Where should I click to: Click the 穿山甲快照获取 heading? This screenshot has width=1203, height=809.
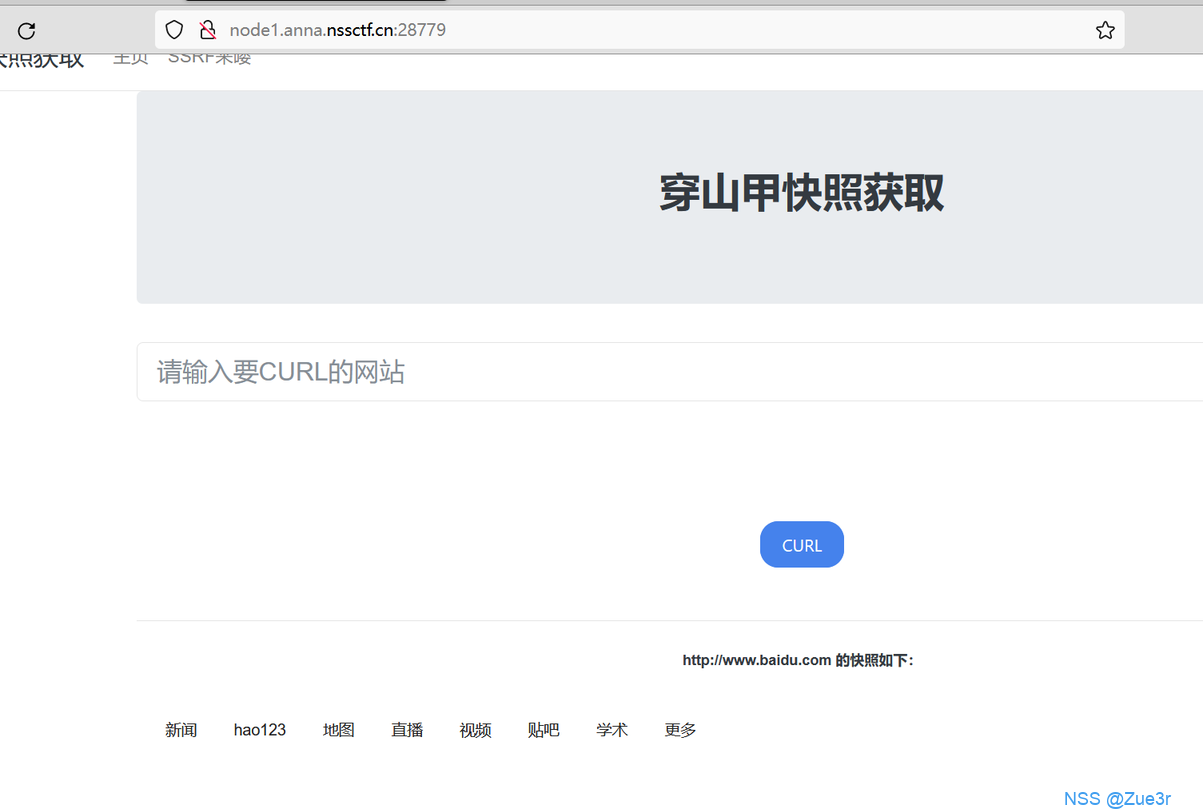tap(801, 193)
